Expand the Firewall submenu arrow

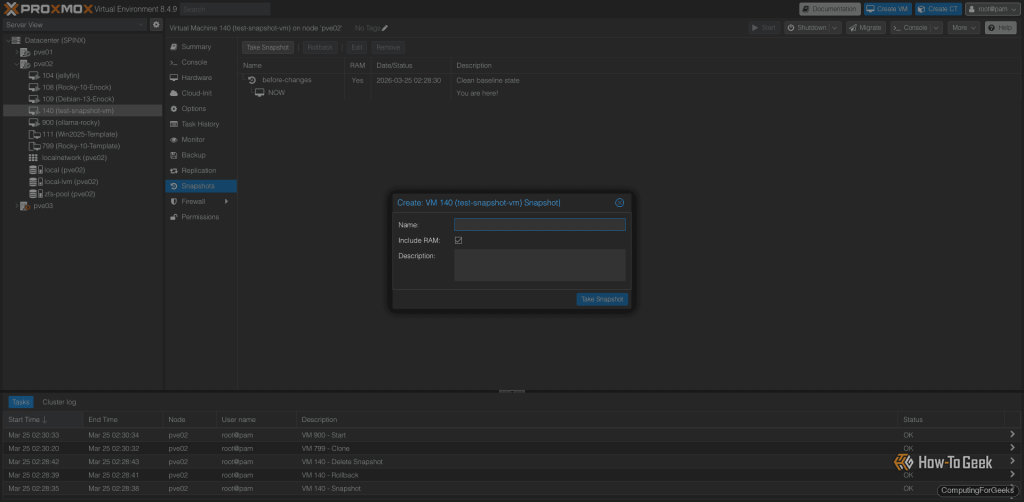point(227,202)
